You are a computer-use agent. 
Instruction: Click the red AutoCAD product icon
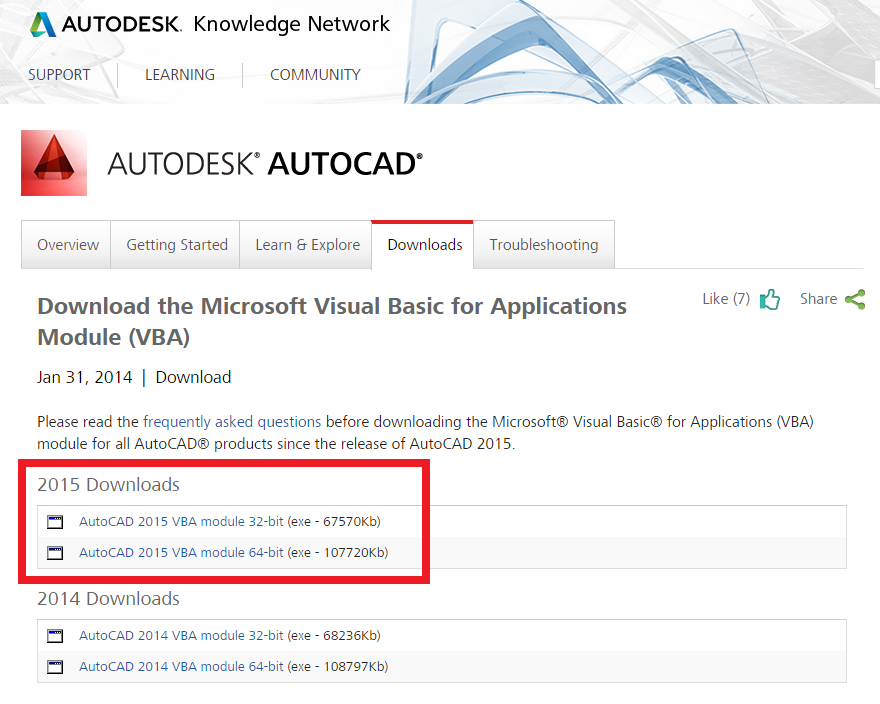(54, 163)
